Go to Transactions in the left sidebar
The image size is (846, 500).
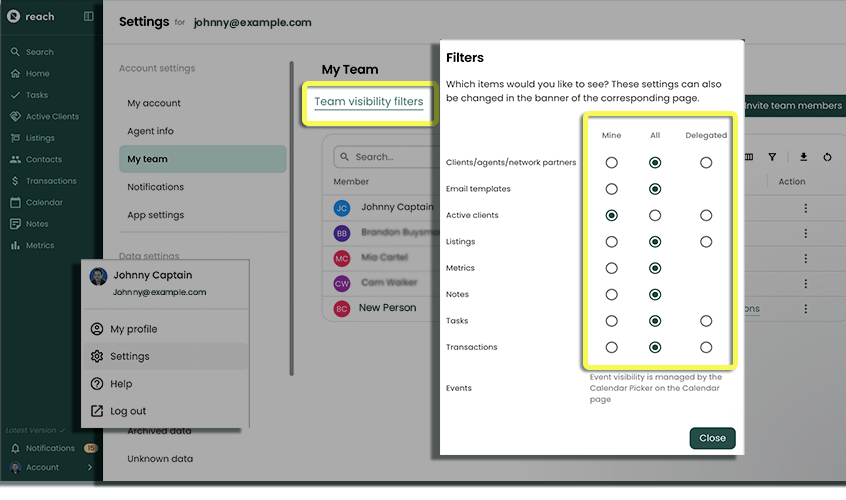tap(50, 181)
